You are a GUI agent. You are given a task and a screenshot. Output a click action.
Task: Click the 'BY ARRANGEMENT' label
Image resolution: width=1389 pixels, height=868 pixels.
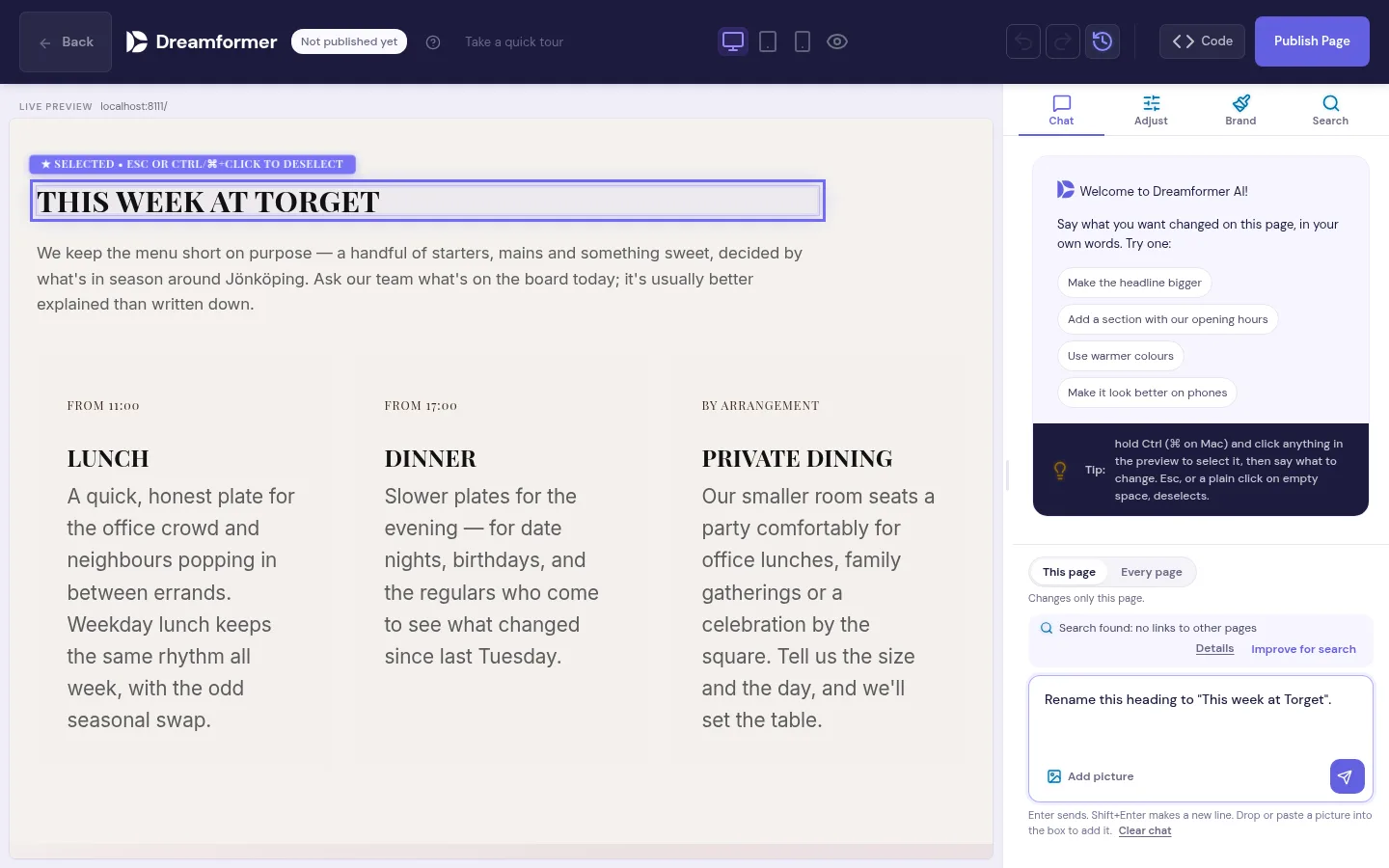tap(760, 406)
